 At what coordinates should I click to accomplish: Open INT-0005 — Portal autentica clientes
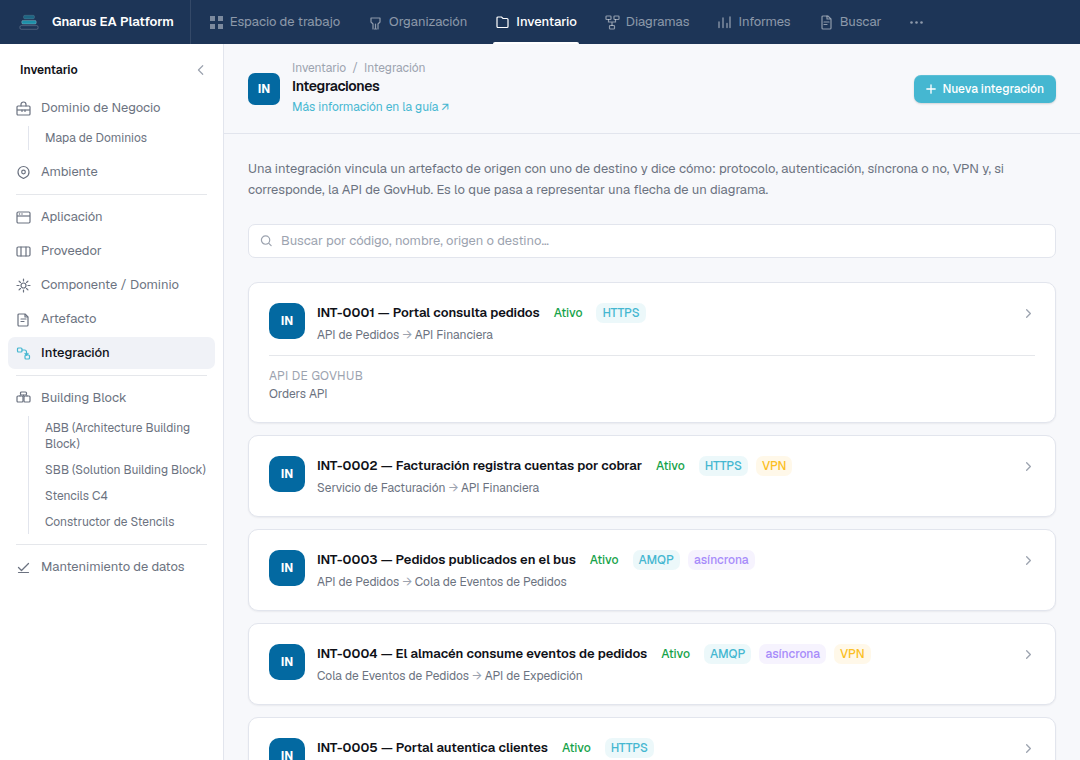(x=433, y=748)
